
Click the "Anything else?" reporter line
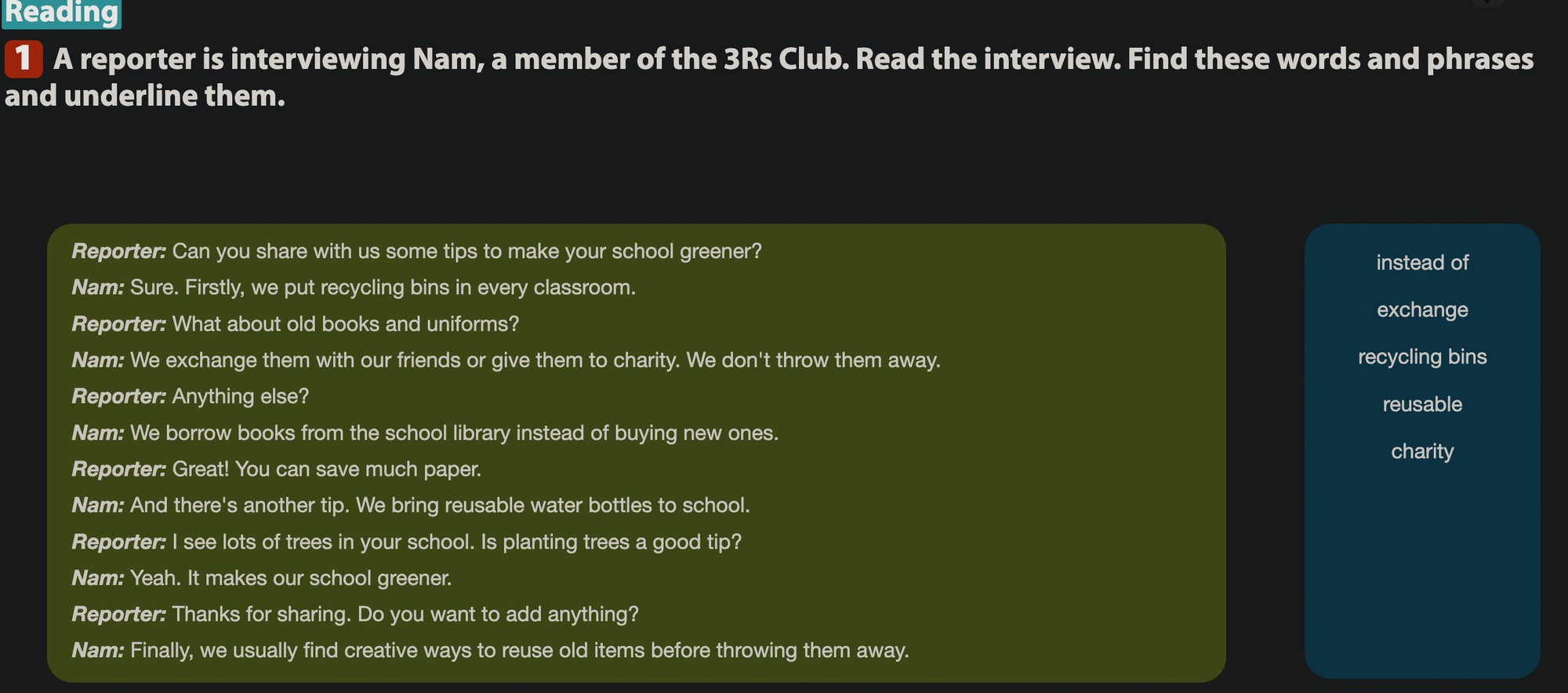(x=240, y=397)
